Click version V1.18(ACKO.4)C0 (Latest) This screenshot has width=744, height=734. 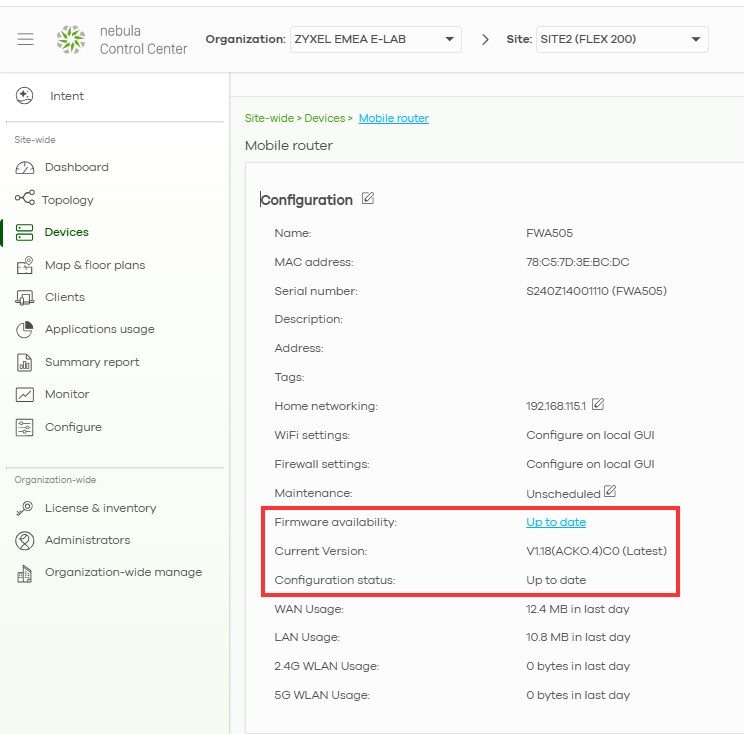[596, 551]
